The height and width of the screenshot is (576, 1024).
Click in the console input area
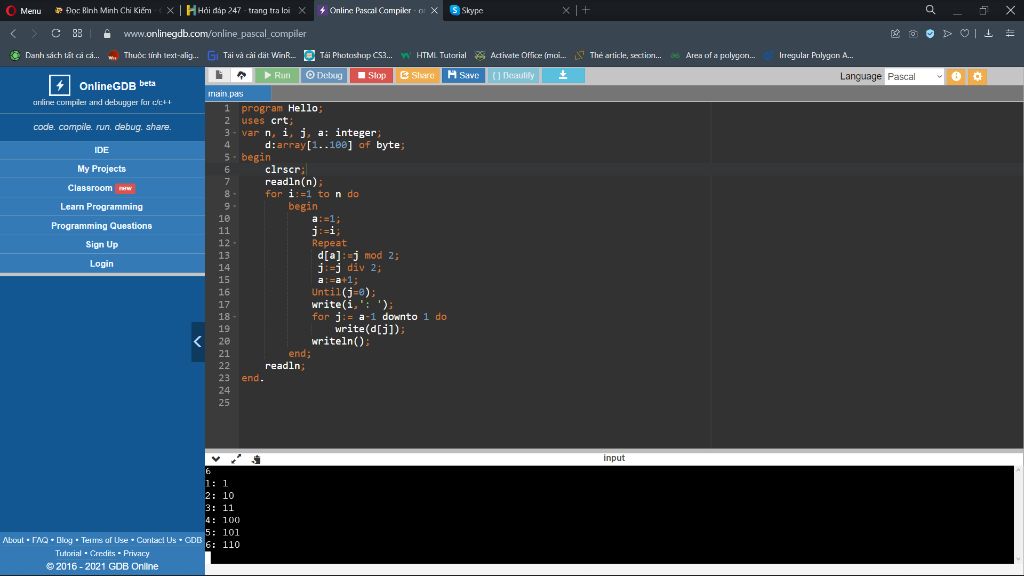click(x=609, y=515)
